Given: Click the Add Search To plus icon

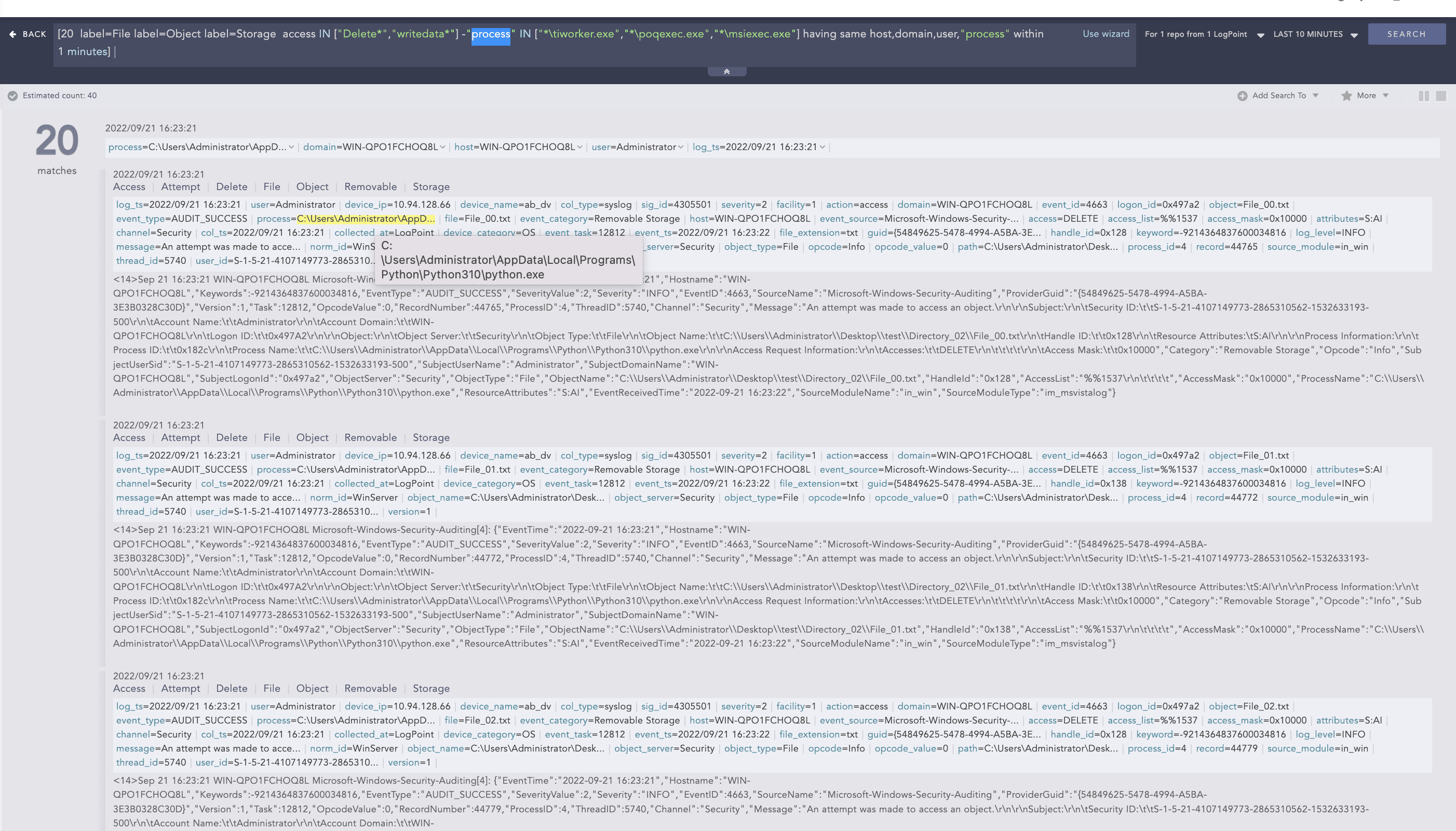Looking at the screenshot, I should click(1242, 96).
